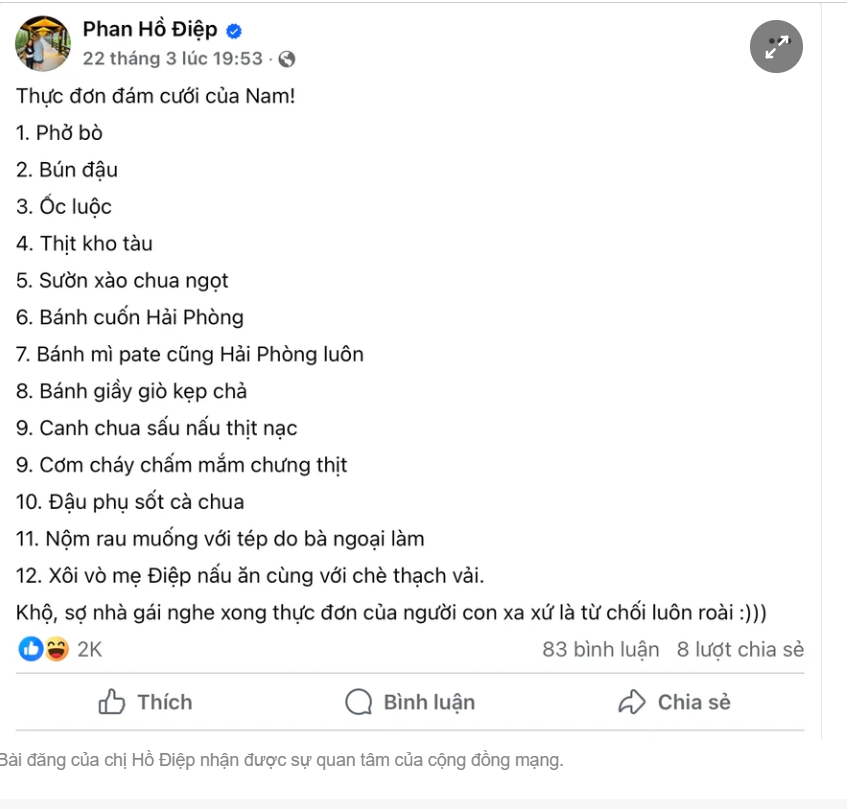Click the post timestamp 22 tháng 3 lúc 19:53
Viewport: 847px width, 809px height.
(x=172, y=59)
